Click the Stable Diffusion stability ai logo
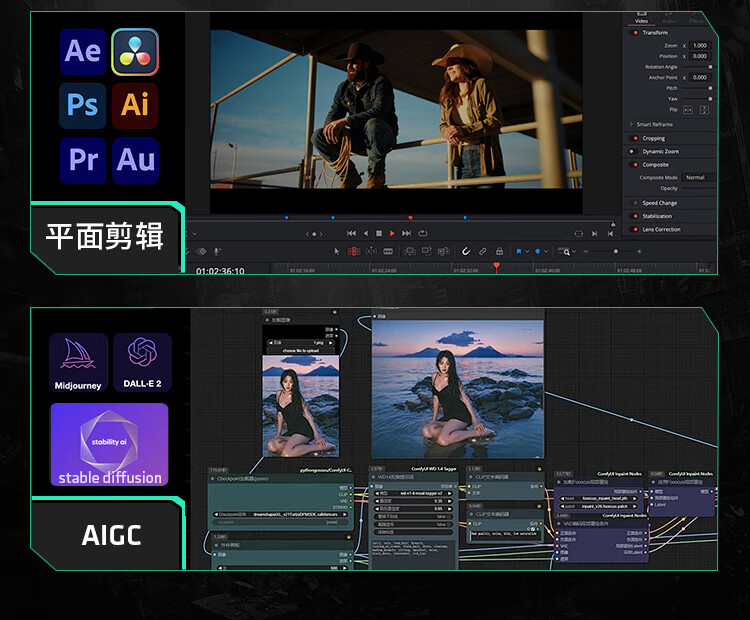The height and width of the screenshot is (620, 750). click(x=110, y=443)
